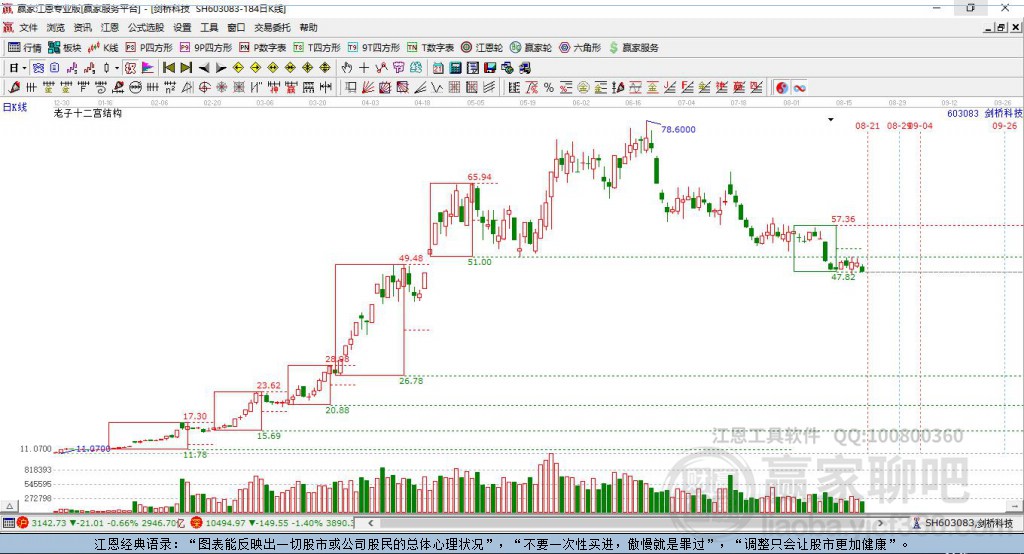The image size is (1024, 554).
Task: Step chart right with black arrow
Action: pos(221,68)
